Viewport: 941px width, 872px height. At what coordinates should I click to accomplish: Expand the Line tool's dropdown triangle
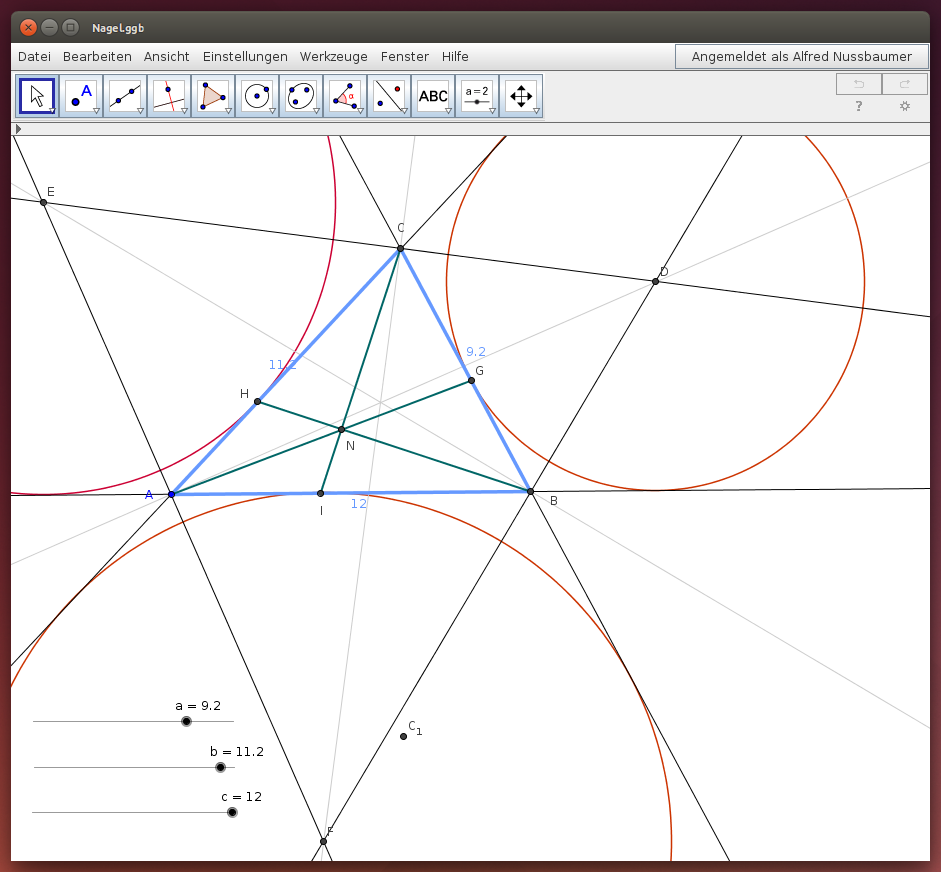point(140,111)
